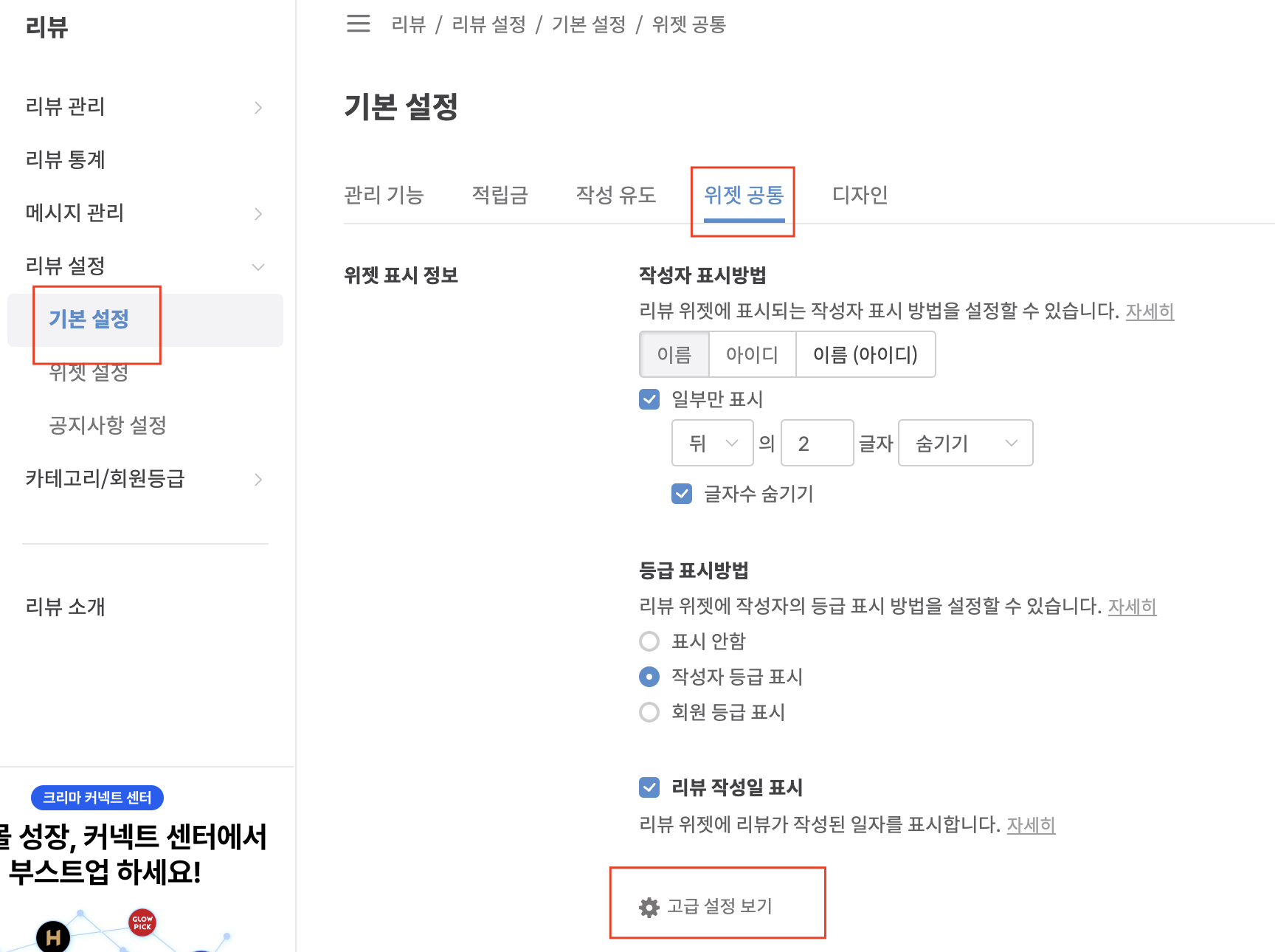Image resolution: width=1275 pixels, height=952 pixels.
Task: Click the gear icon for 고급 설정 보기
Action: click(649, 907)
